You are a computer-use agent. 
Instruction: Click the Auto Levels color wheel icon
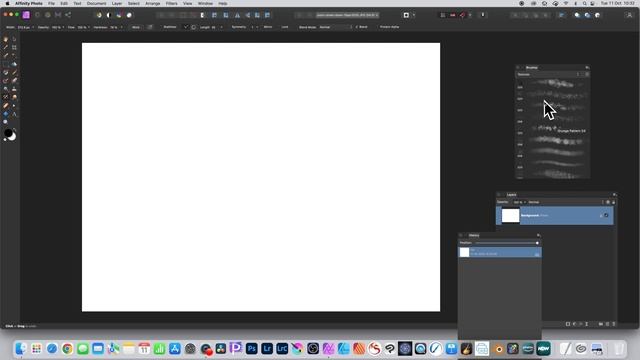click(99, 15)
